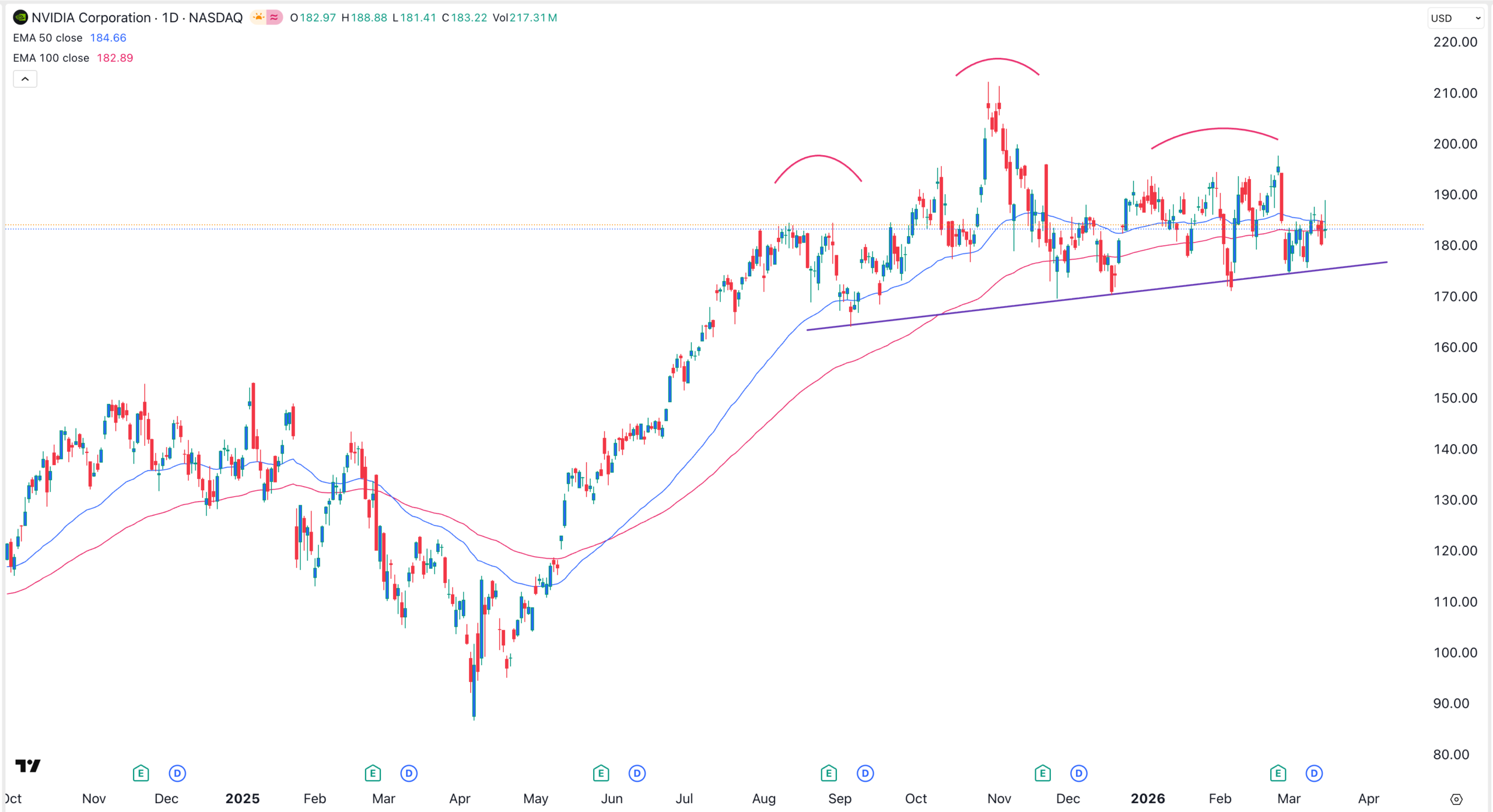The height and width of the screenshot is (812, 1493).
Task: Click the dividends badge near the Oct 2025 label
Action: [x=865, y=773]
